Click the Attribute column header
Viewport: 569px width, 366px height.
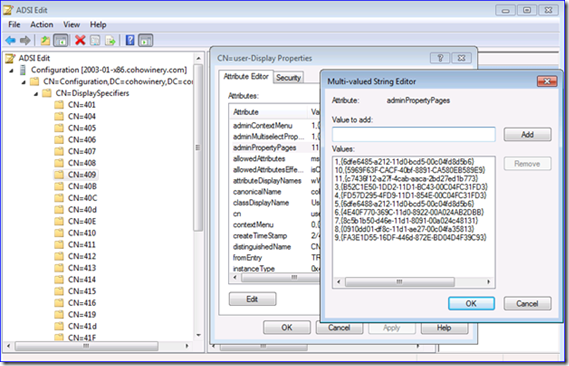coord(269,112)
